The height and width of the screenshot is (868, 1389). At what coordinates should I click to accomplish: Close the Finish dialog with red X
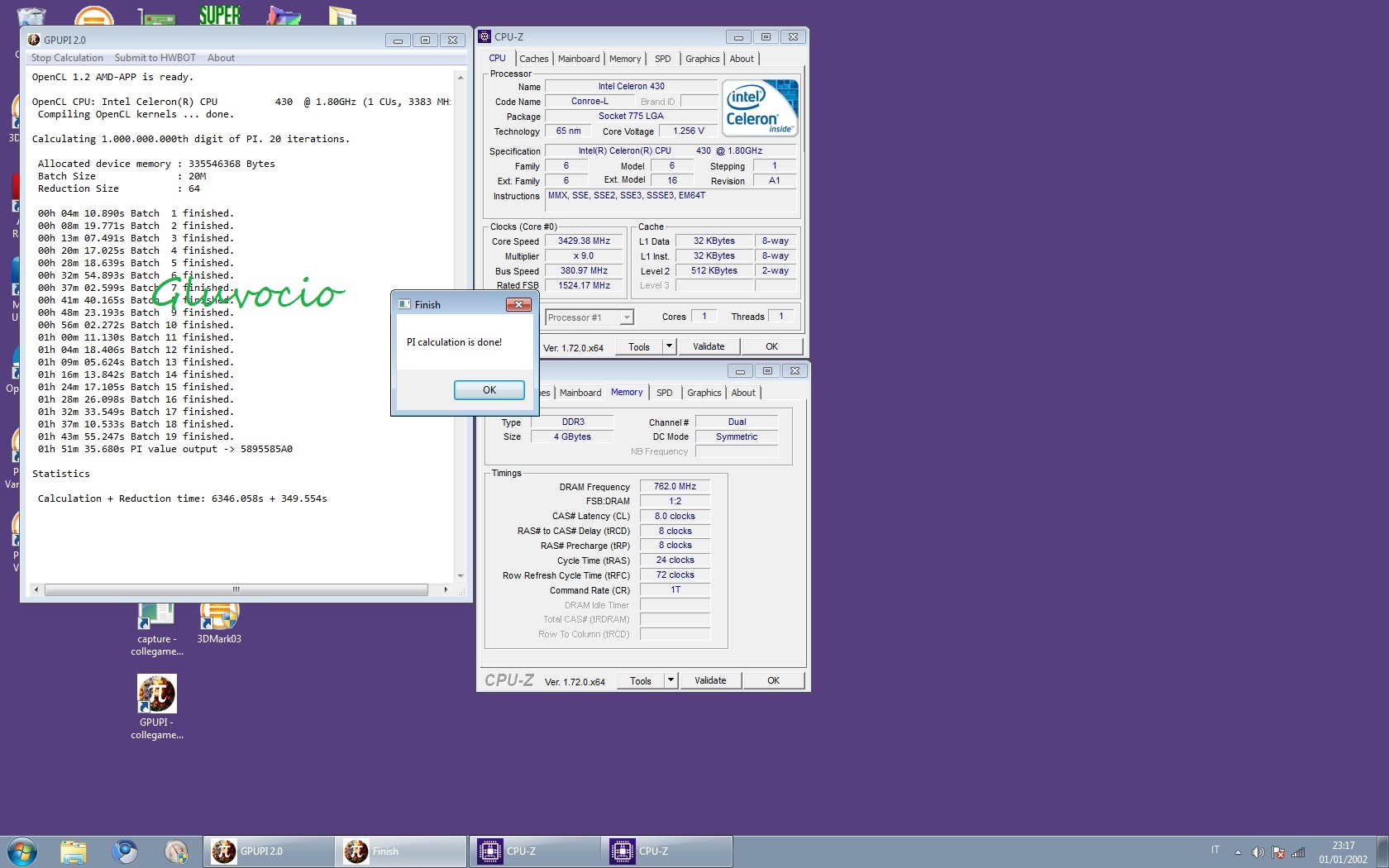518,304
